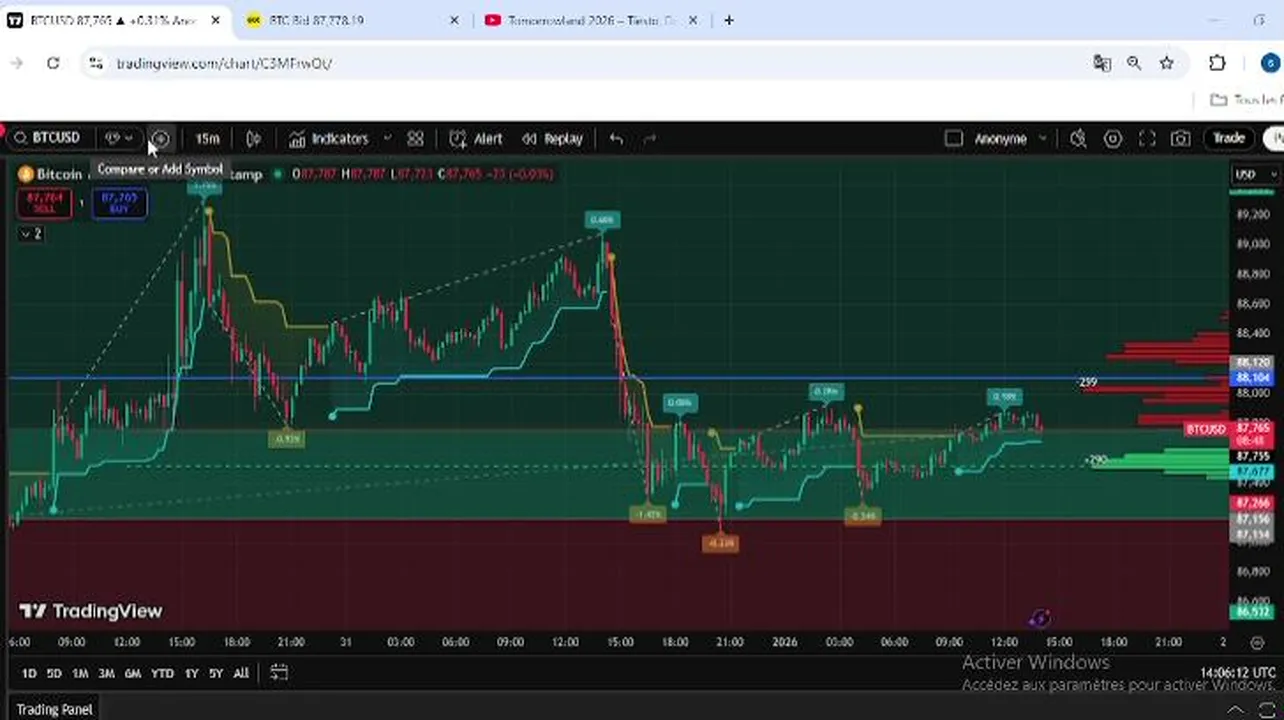The image size is (1284, 720).
Task: Expand the Anonyme layout dropdown arrow
Action: click(1042, 139)
